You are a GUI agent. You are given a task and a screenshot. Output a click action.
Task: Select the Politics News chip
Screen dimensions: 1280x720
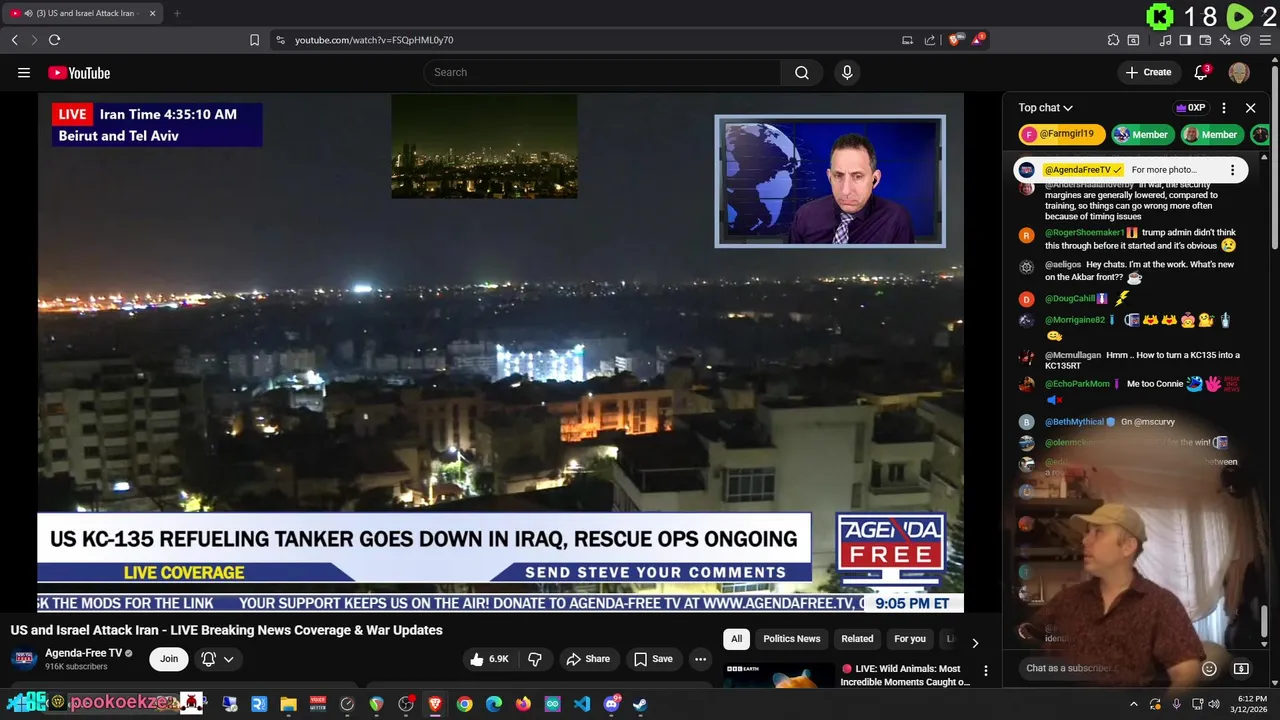[x=792, y=639]
